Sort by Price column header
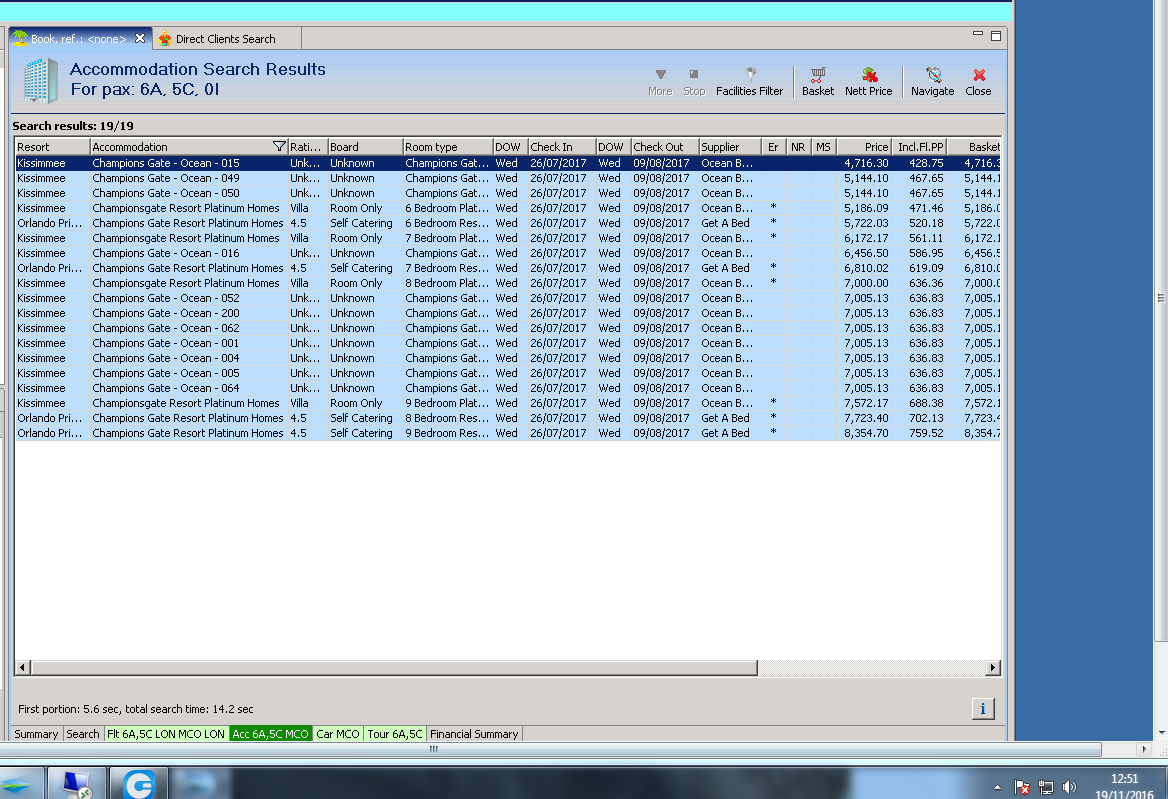The height and width of the screenshot is (799, 1168). (864, 147)
